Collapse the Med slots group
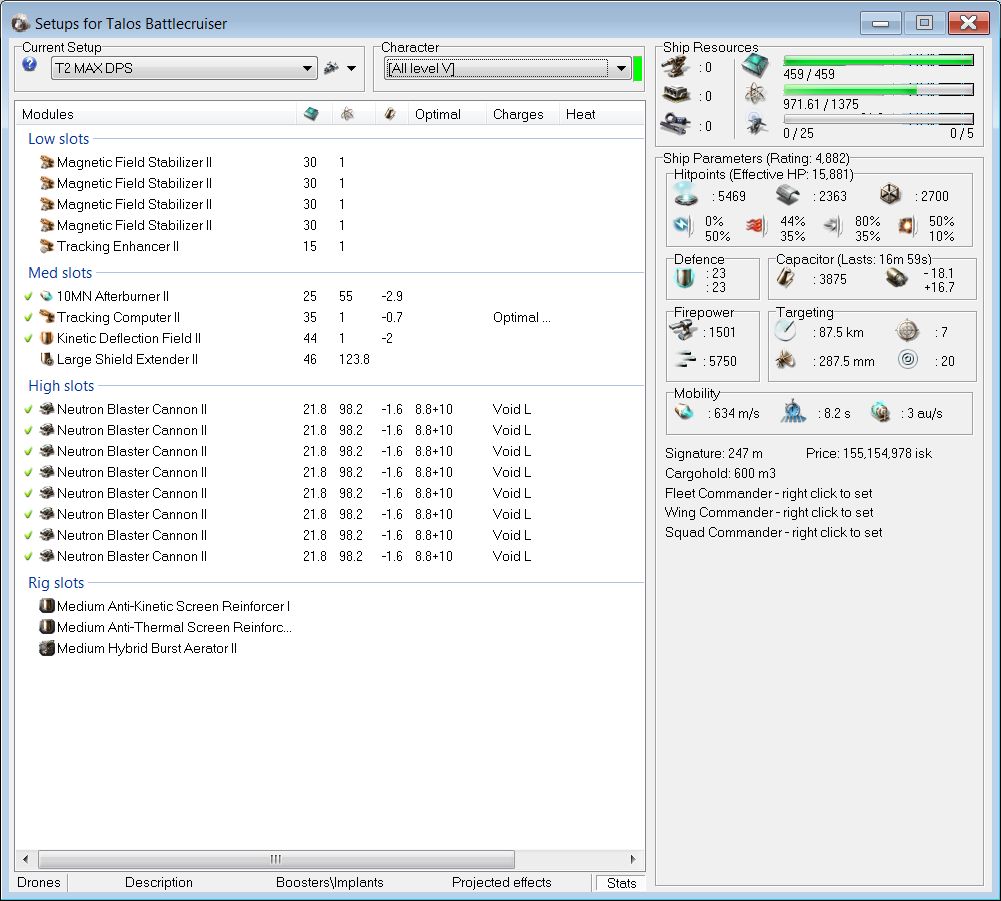1001x901 pixels. pyautogui.click(x=60, y=273)
